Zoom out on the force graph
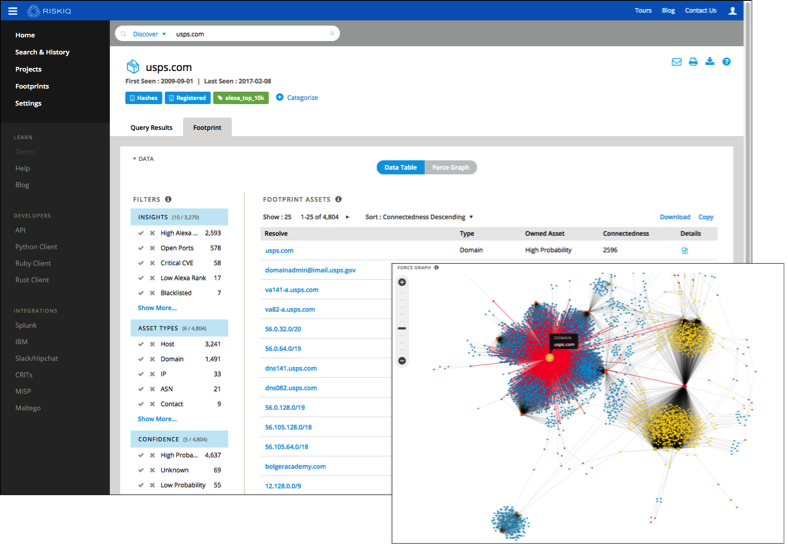Viewport: 788px width, 546px height. (x=402, y=360)
